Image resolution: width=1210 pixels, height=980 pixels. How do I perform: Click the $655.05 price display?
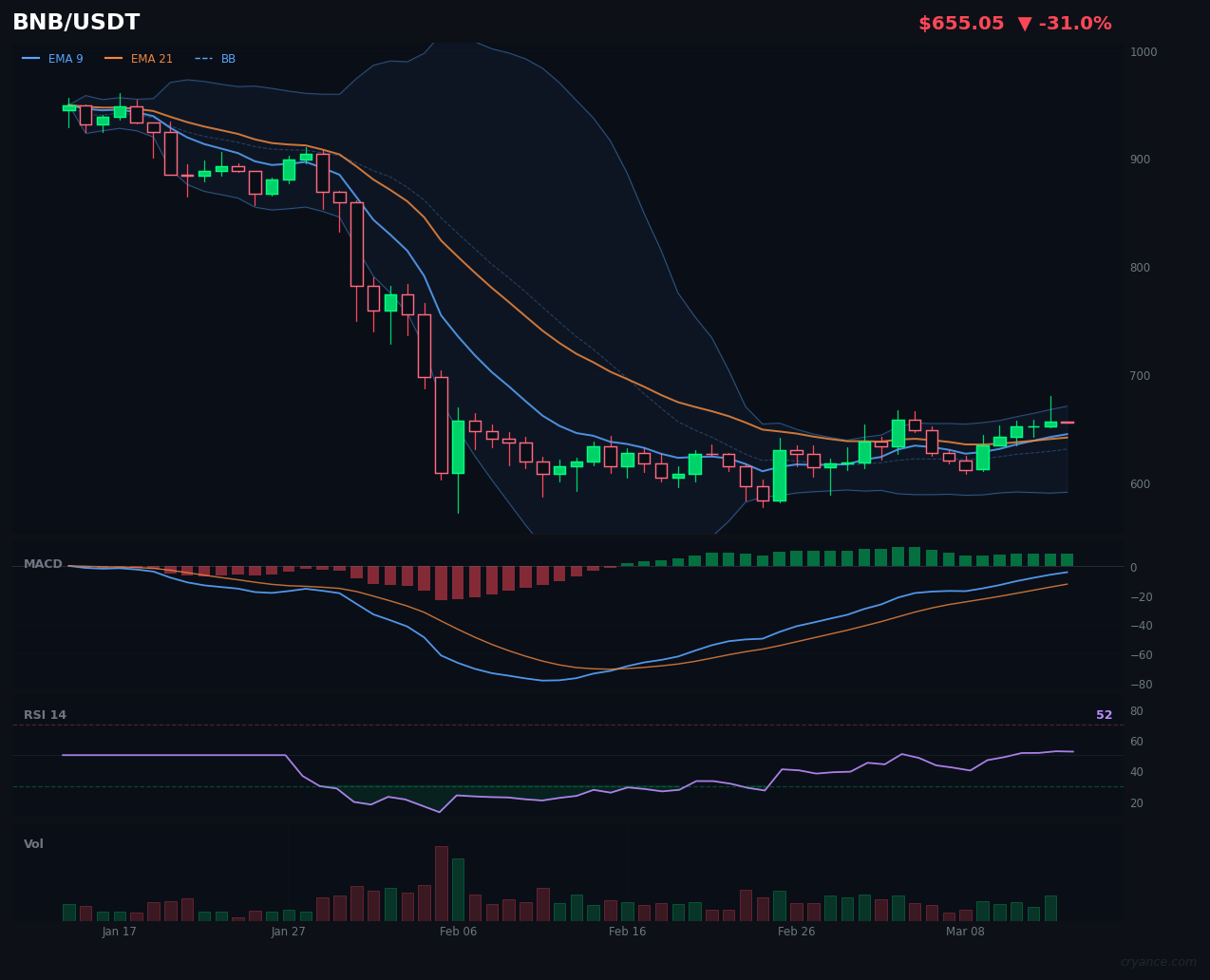961,23
